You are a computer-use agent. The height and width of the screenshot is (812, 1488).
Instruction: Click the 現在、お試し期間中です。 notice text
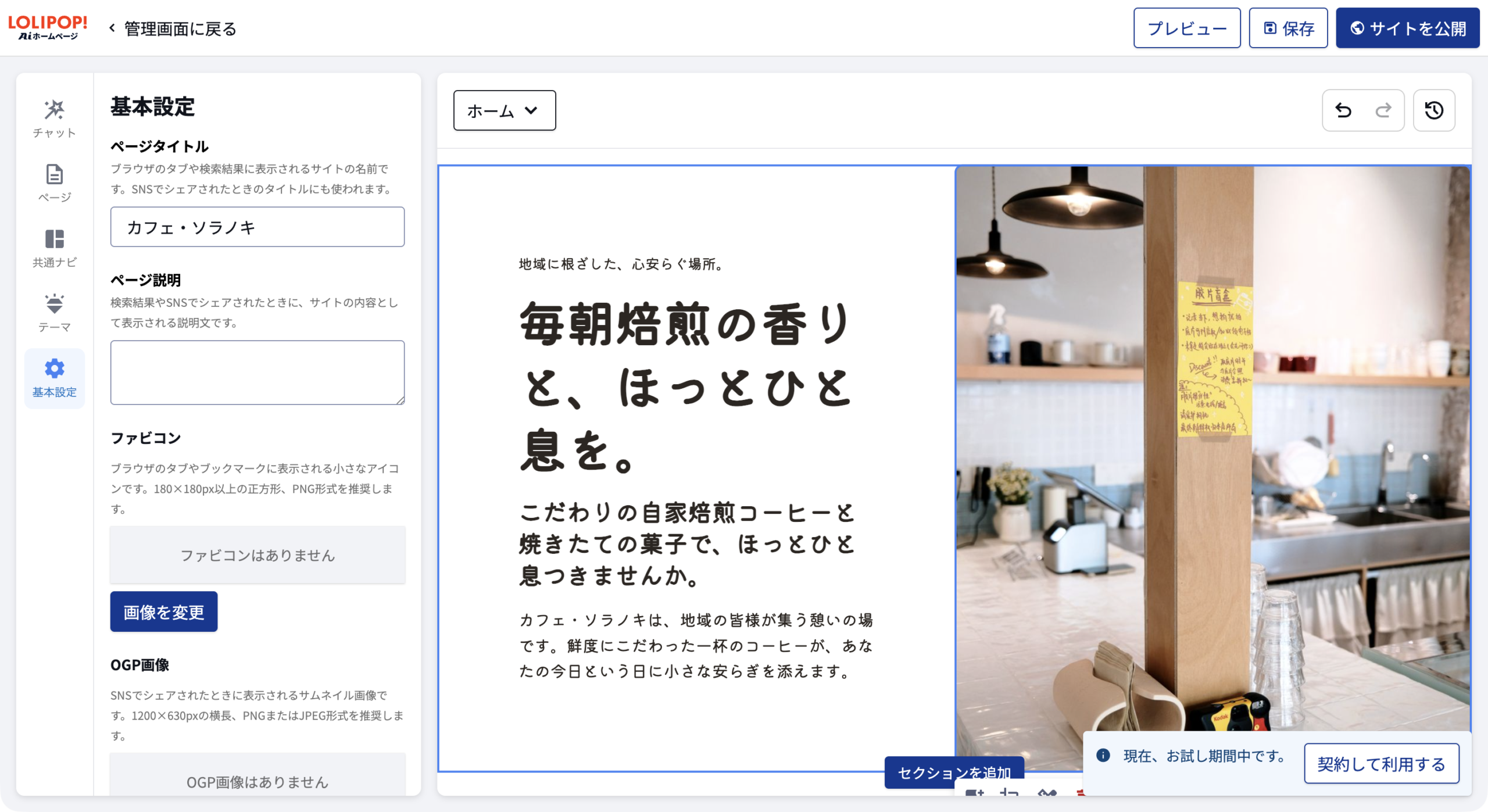(1204, 756)
